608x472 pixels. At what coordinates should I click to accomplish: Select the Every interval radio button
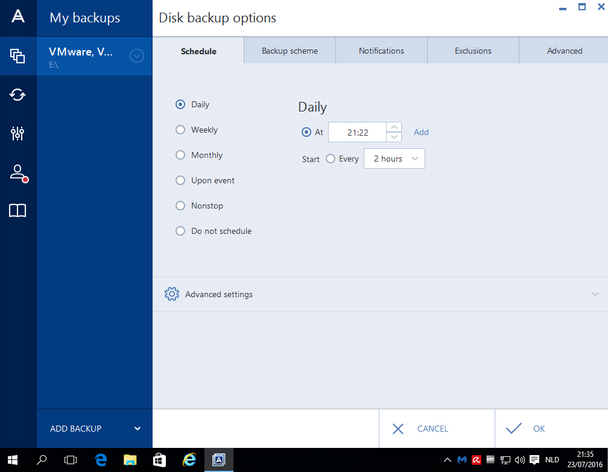pos(331,159)
